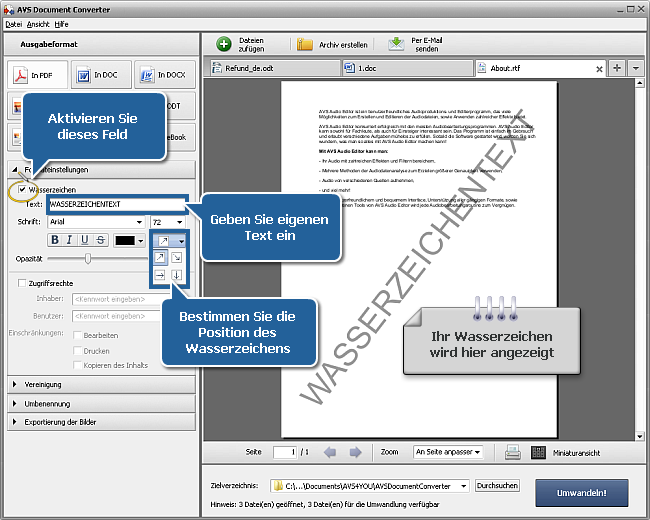This screenshot has height=520, width=650.
Task: Click the Seite page number field
Action: click(285, 452)
